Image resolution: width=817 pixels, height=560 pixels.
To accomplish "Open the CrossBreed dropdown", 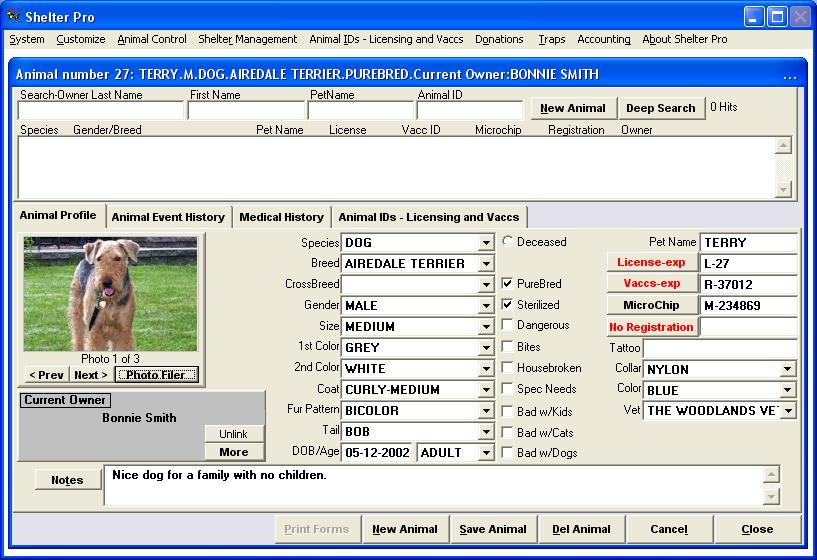I will coord(486,284).
